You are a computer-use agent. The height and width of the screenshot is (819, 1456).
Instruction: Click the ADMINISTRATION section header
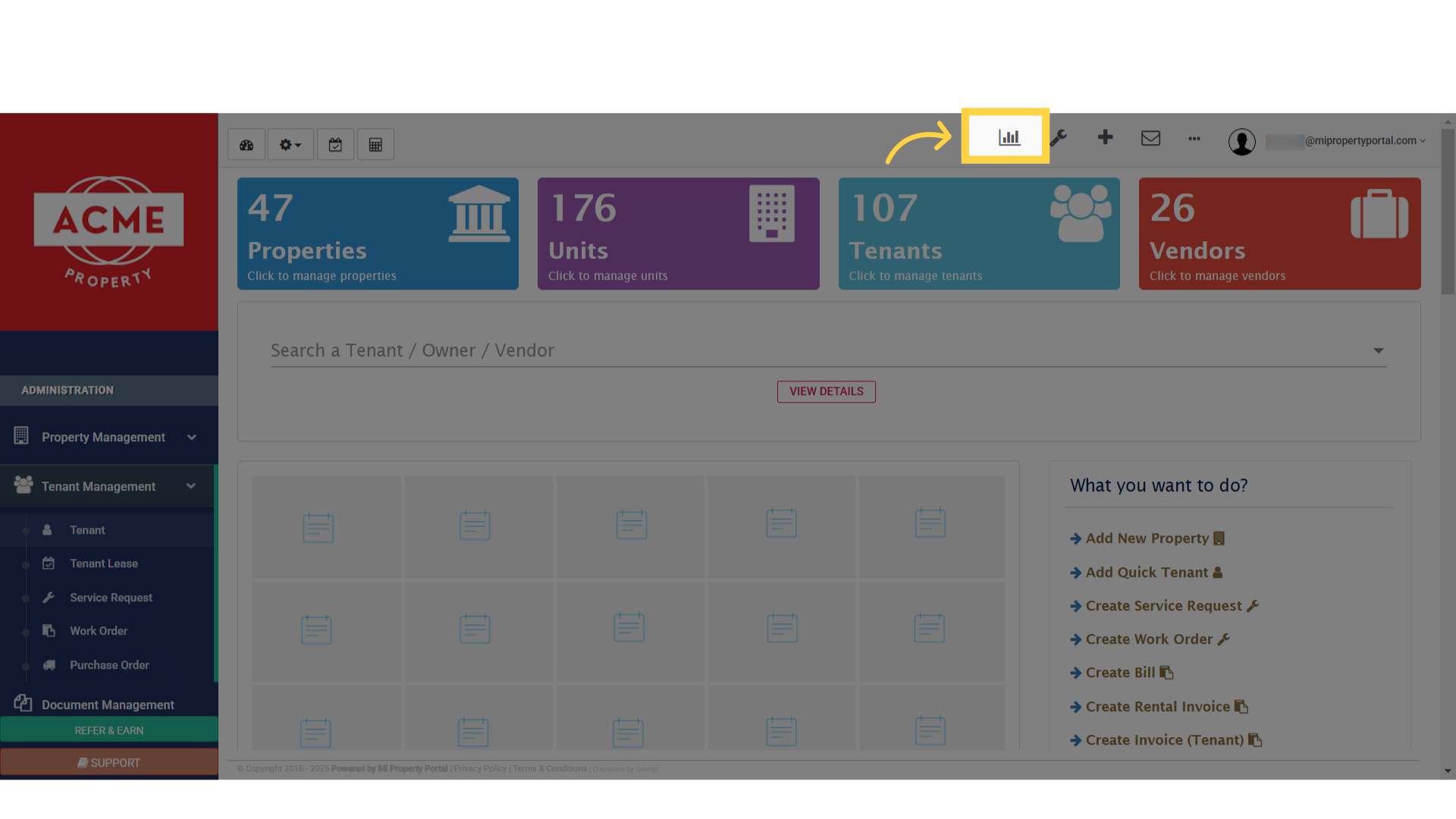109,391
